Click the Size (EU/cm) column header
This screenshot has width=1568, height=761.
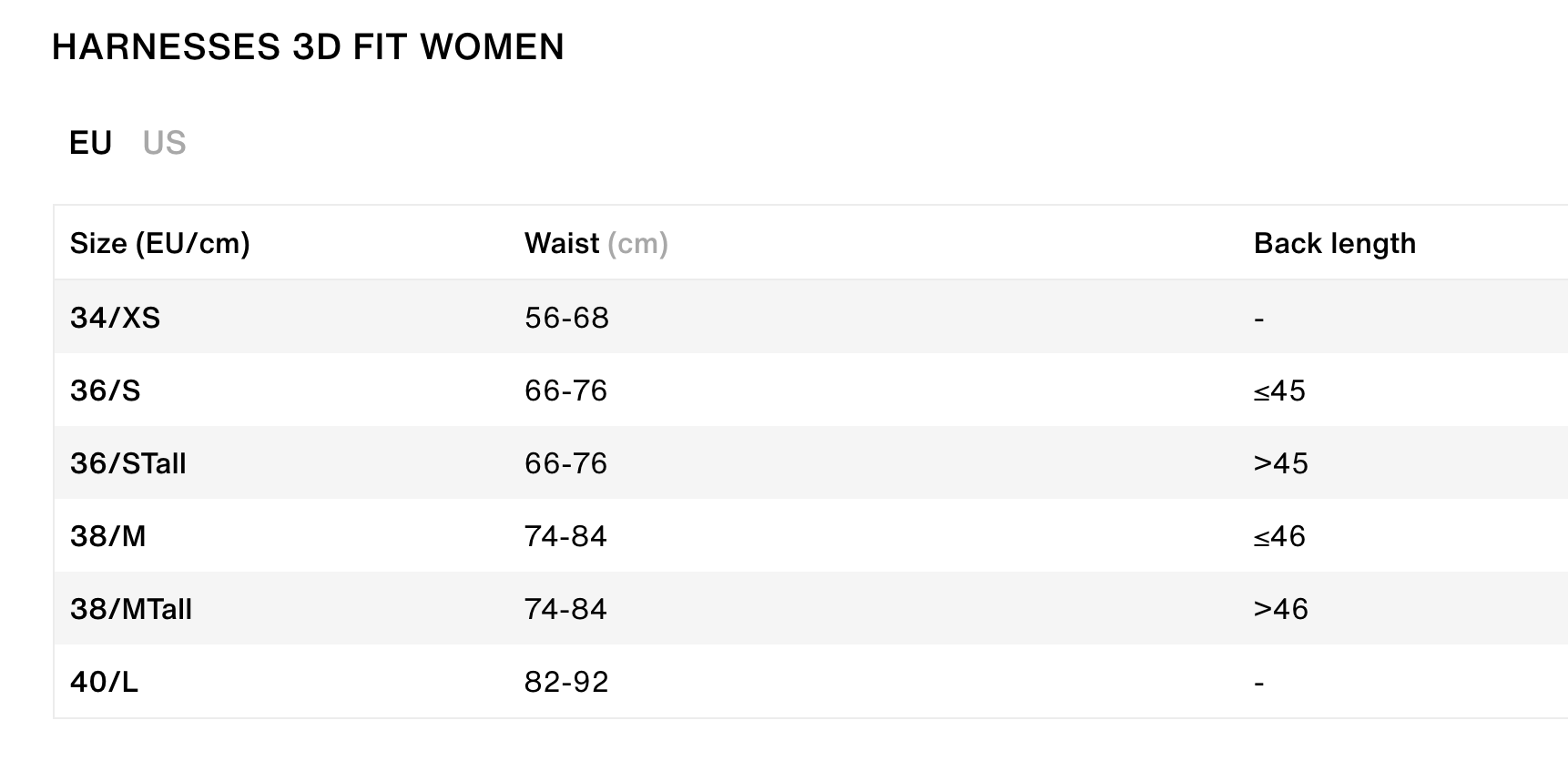click(162, 243)
